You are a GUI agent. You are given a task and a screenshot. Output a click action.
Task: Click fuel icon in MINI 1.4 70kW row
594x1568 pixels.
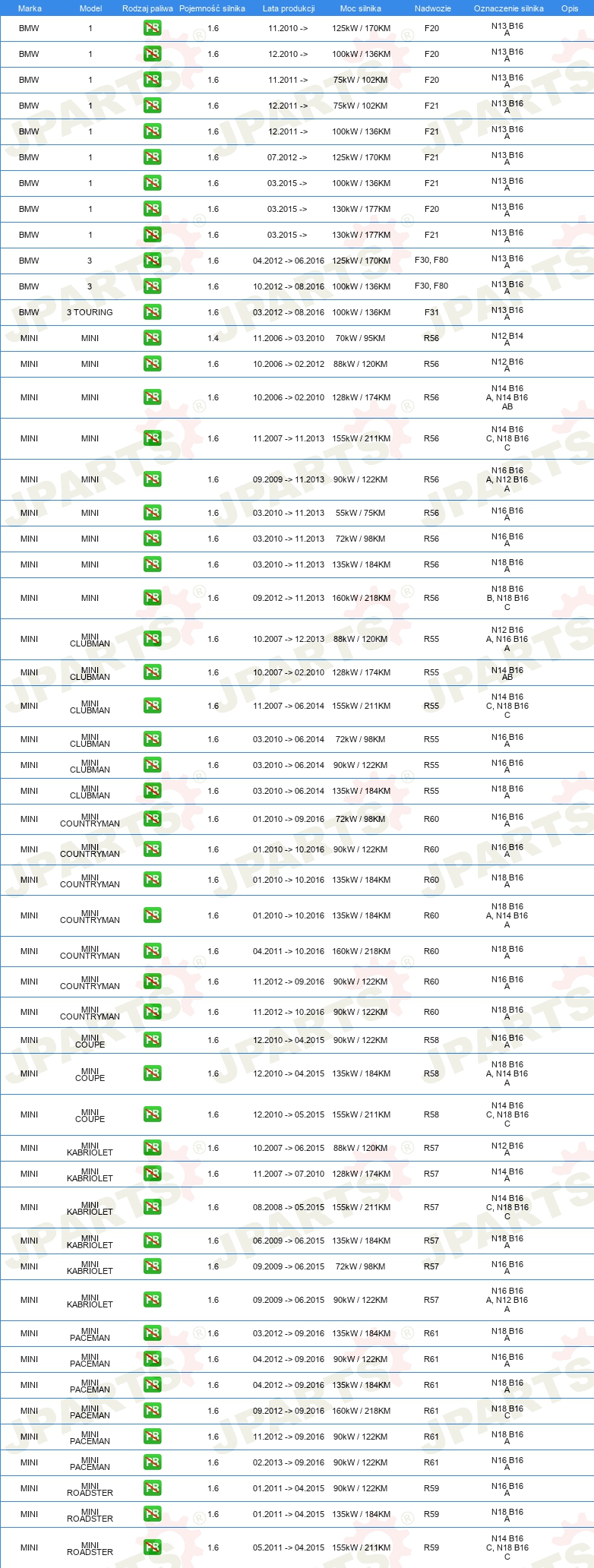point(152,339)
